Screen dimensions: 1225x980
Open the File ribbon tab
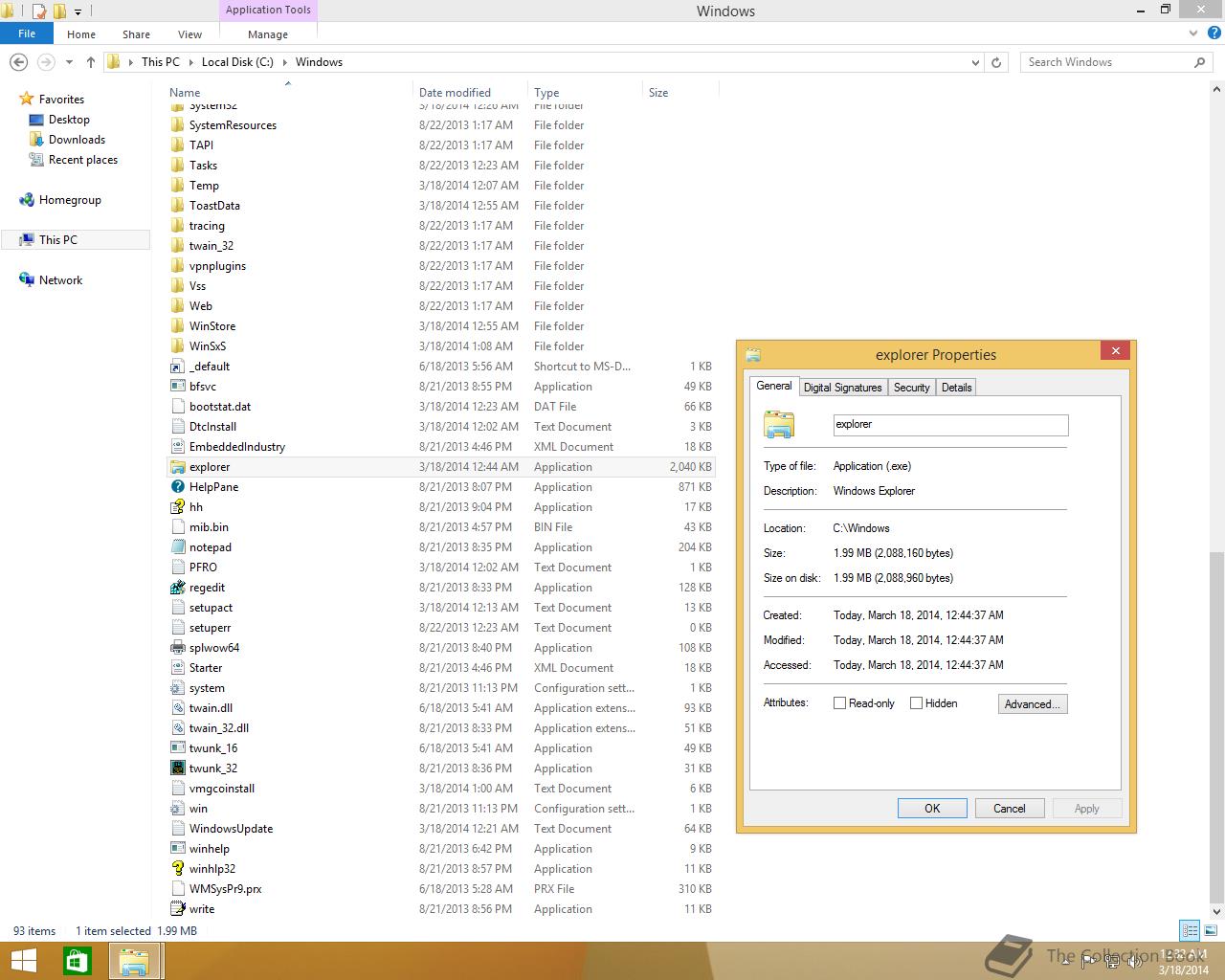pyautogui.click(x=27, y=33)
